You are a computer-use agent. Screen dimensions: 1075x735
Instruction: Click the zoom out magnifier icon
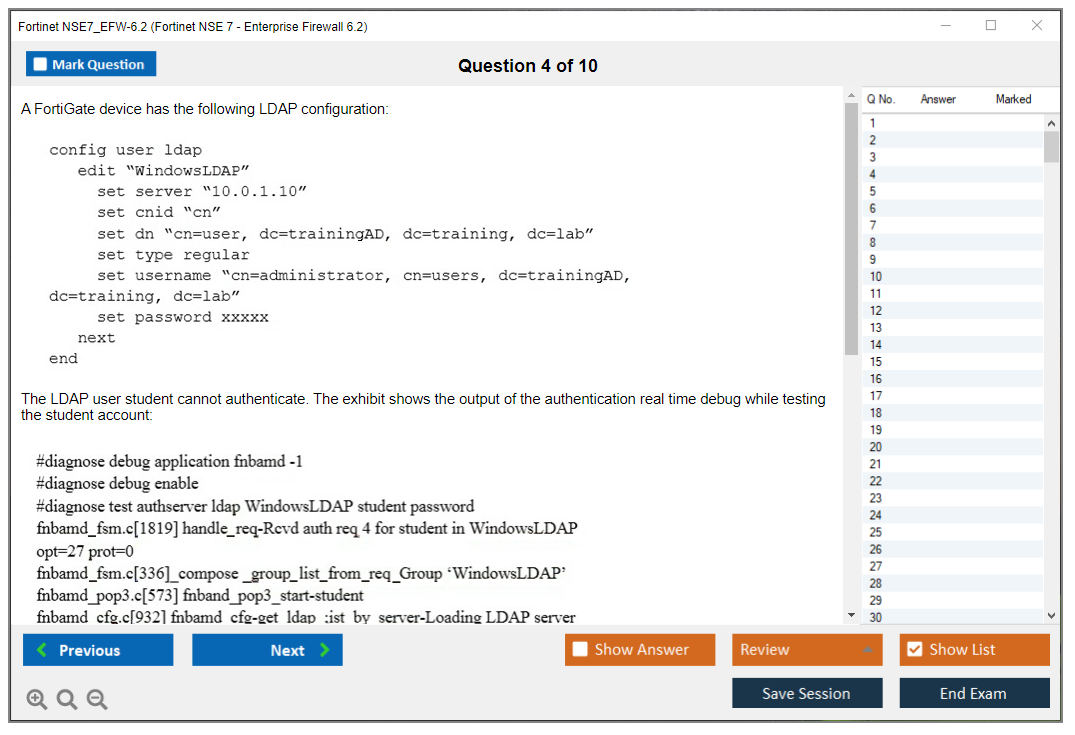tap(97, 700)
